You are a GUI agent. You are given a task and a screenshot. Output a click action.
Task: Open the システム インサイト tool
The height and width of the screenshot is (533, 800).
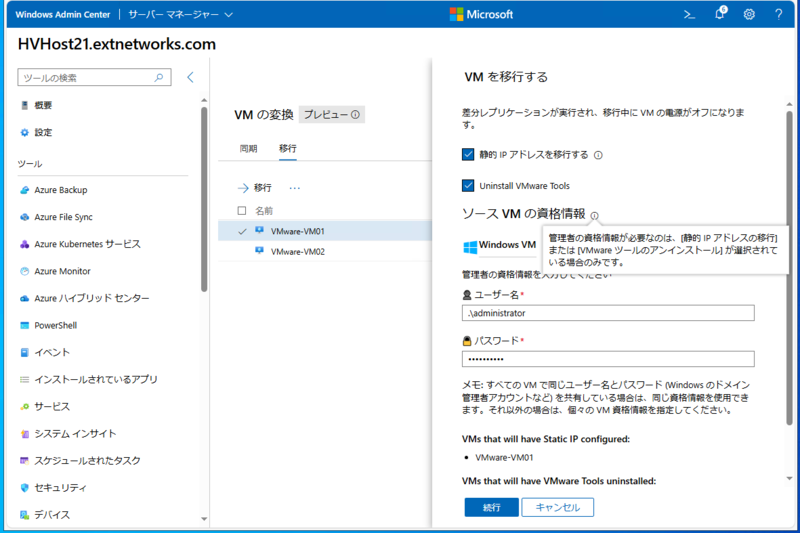click(x=75, y=434)
